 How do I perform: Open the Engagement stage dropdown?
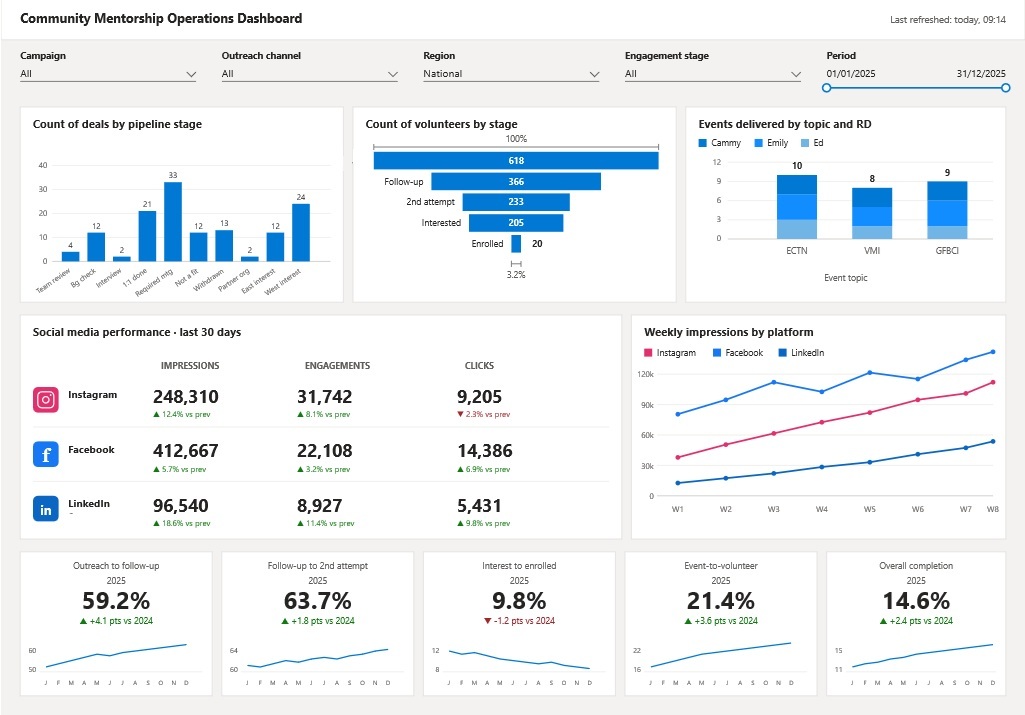coord(713,74)
